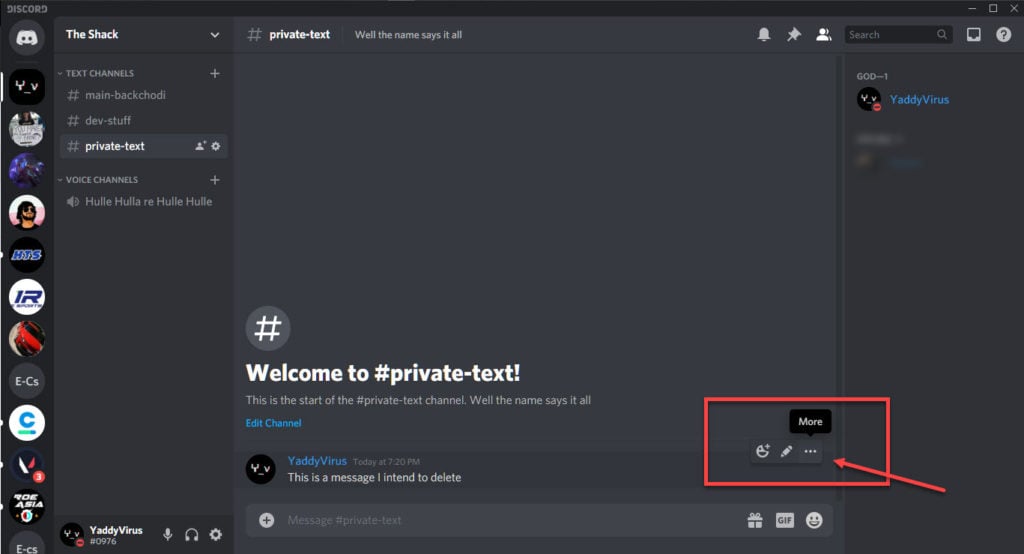Mute the microphone

(168, 534)
